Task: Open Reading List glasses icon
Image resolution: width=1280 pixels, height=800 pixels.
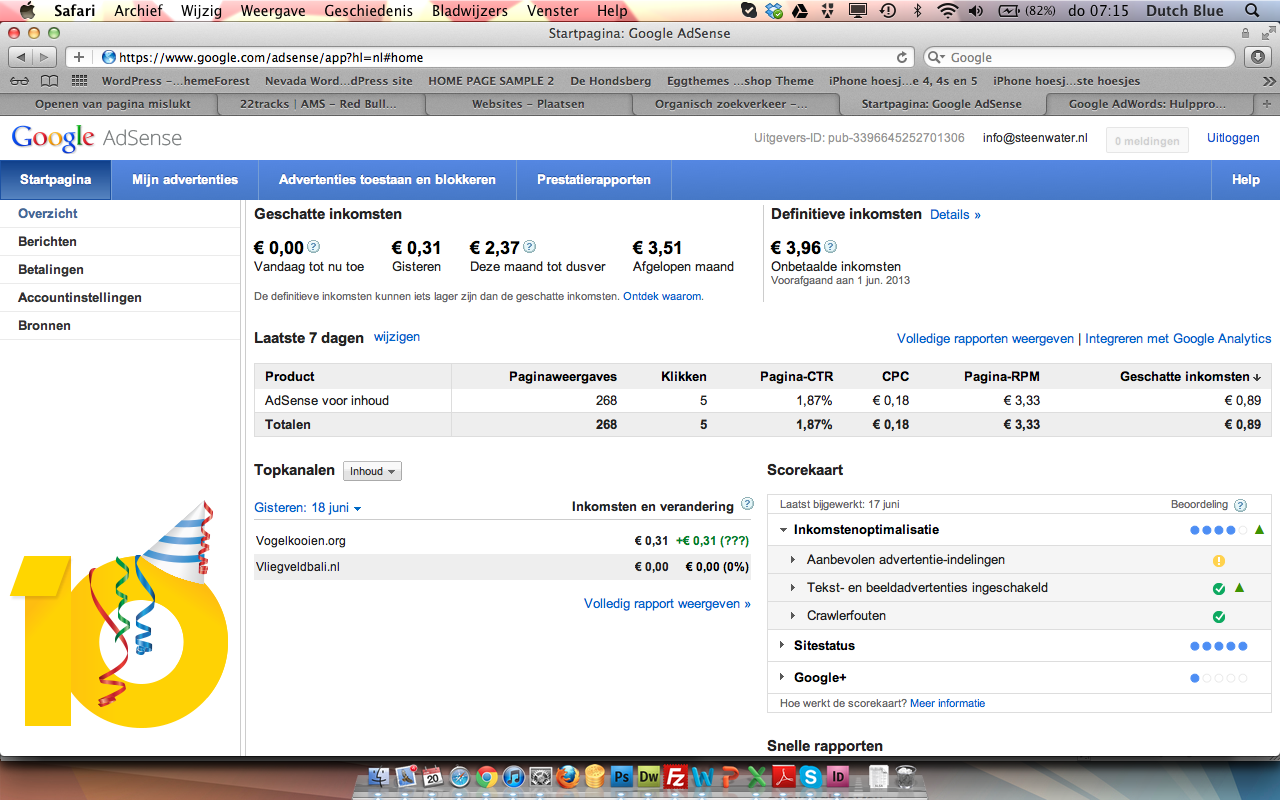Action: click(19, 81)
